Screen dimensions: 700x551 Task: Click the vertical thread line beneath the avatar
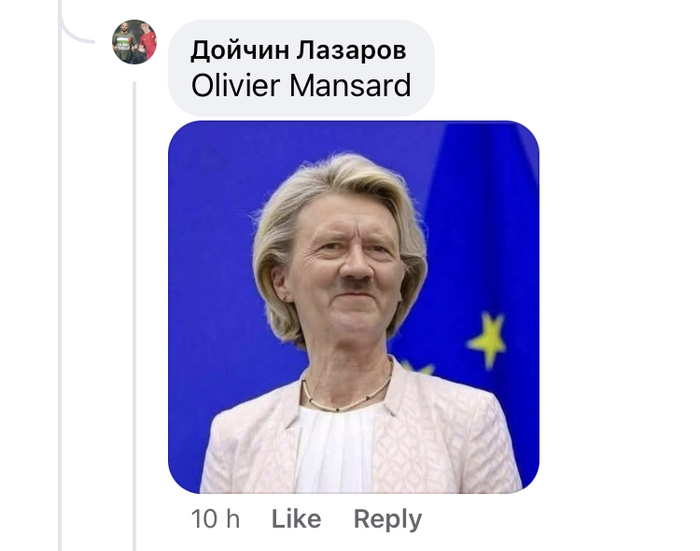(134, 313)
